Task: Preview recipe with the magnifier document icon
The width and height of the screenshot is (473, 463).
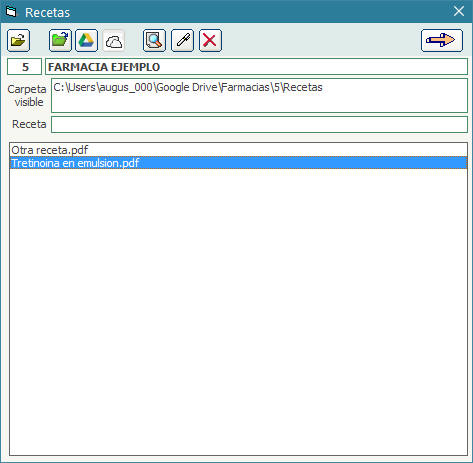Action: click(154, 41)
